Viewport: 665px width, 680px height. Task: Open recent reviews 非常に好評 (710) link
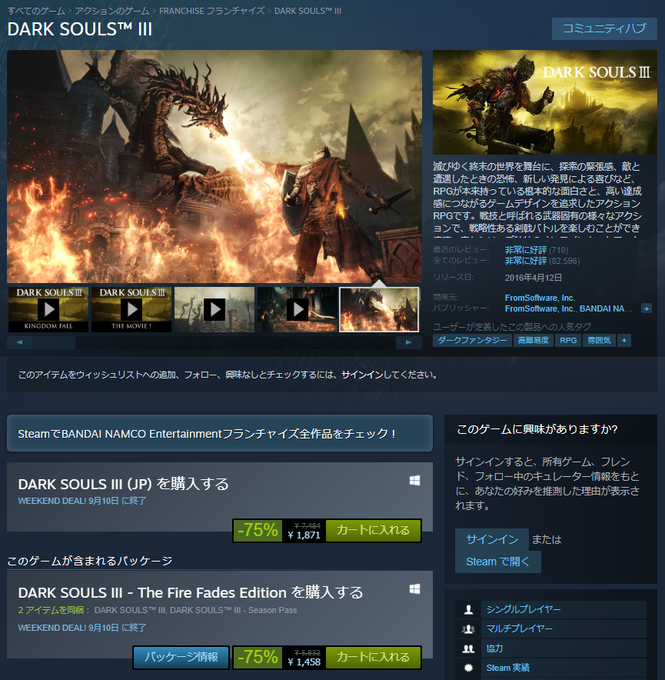[536, 250]
